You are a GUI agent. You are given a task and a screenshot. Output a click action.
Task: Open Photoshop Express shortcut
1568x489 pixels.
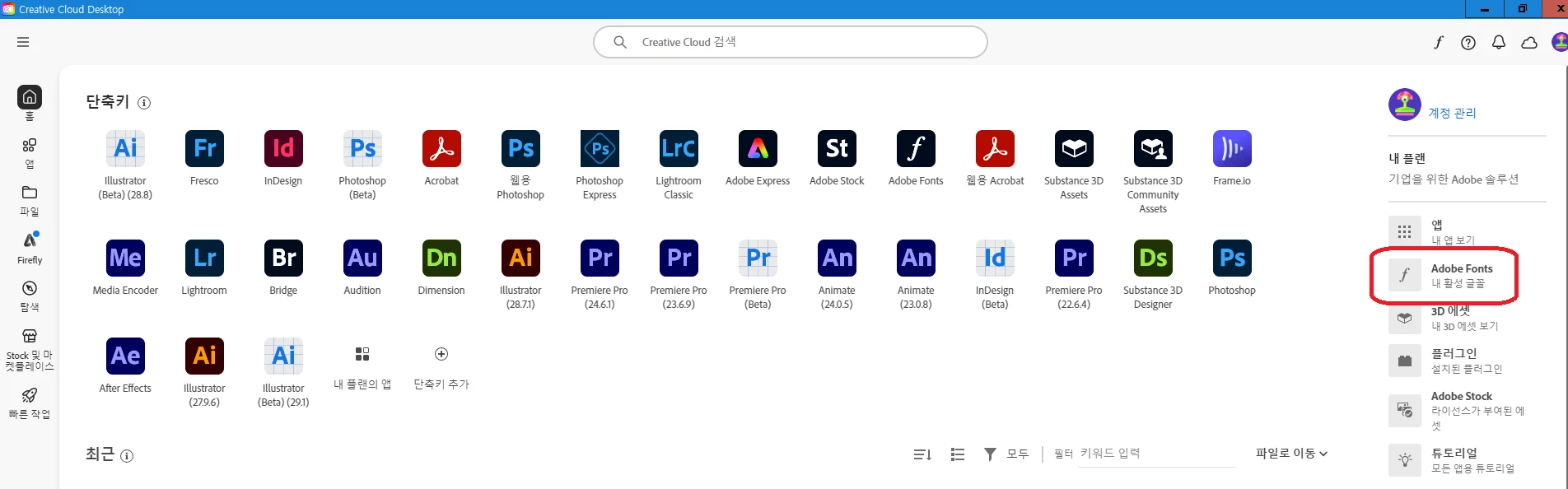click(600, 148)
